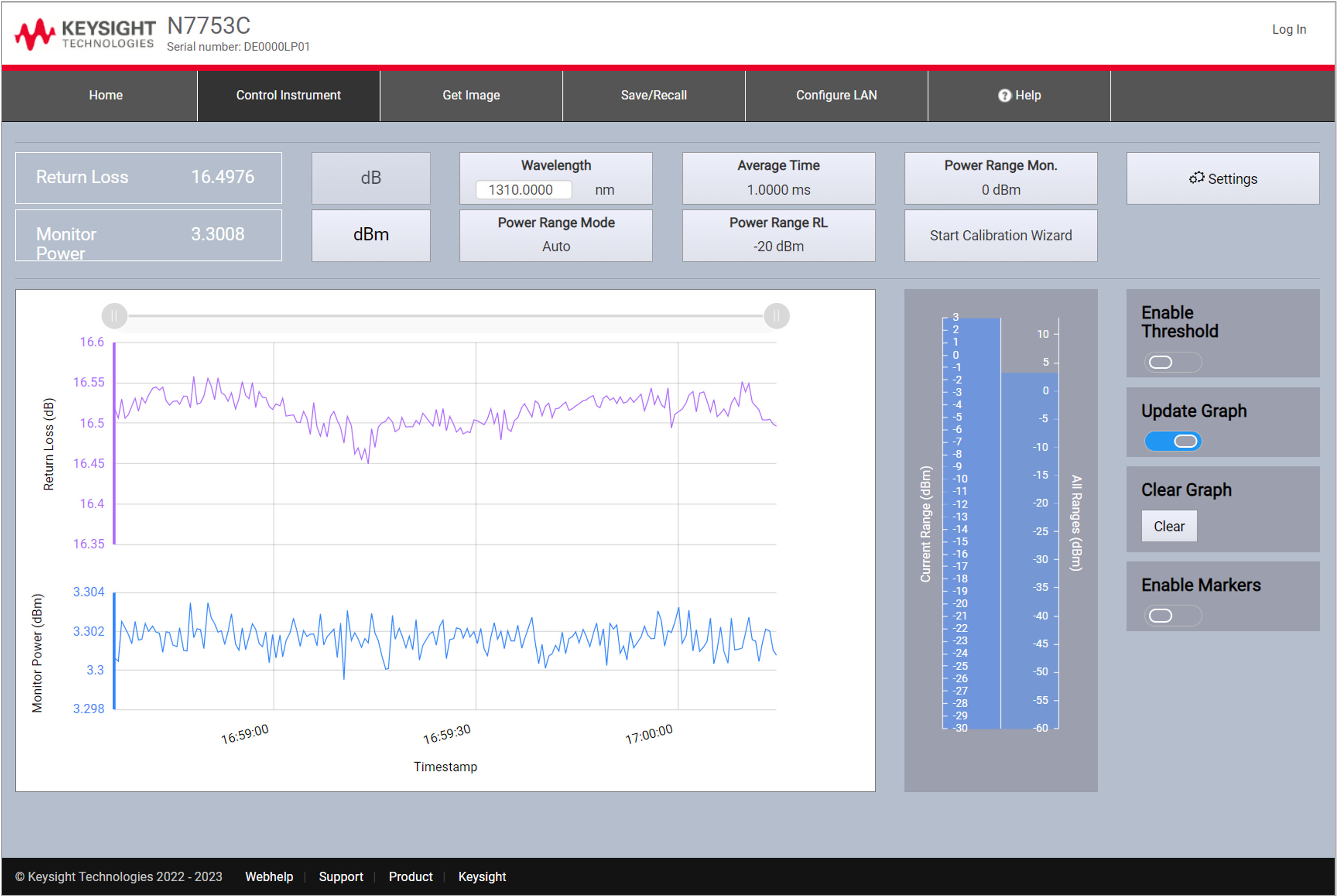Enable the Markers toggle
This screenshot has width=1337, height=896.
click(x=1172, y=615)
